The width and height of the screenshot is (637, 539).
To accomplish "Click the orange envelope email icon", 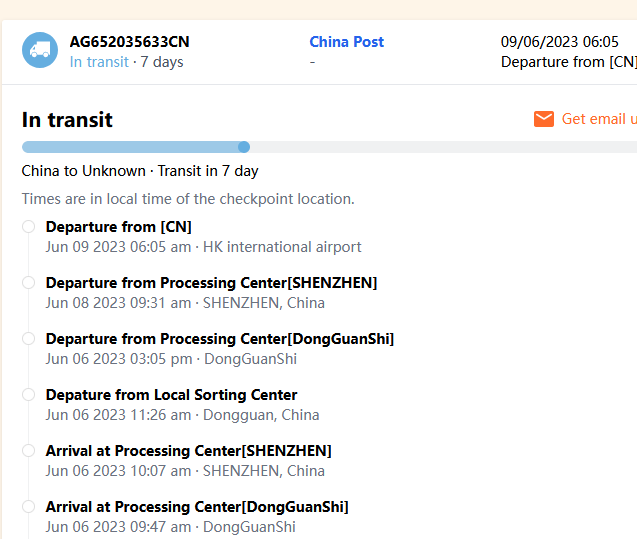I will [x=544, y=119].
